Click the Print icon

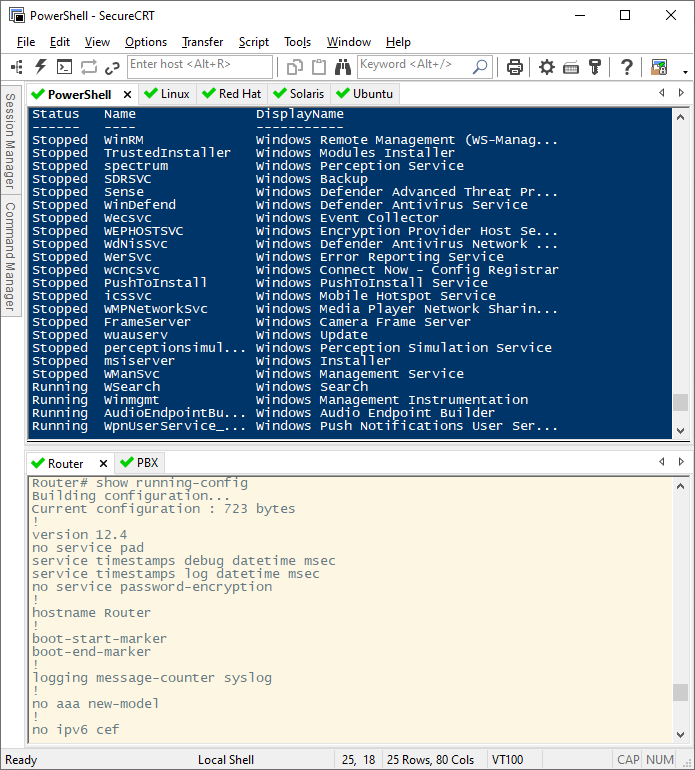pyautogui.click(x=515, y=67)
